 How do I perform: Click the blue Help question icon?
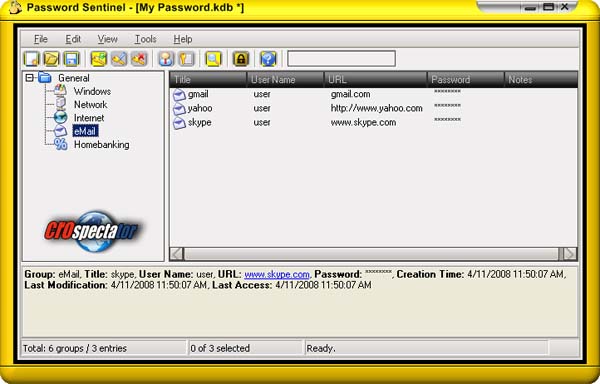(x=268, y=59)
